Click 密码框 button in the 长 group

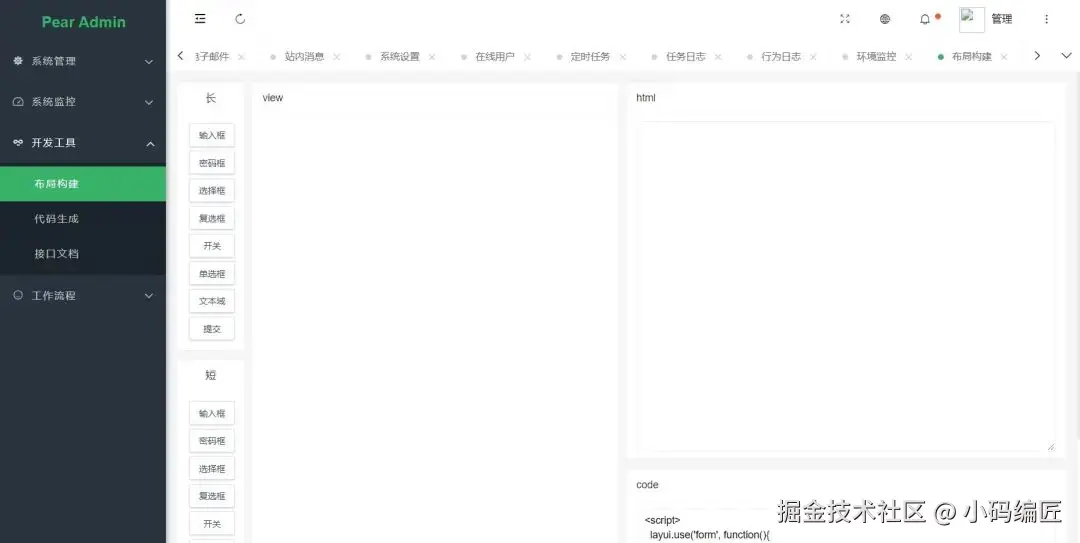212,163
